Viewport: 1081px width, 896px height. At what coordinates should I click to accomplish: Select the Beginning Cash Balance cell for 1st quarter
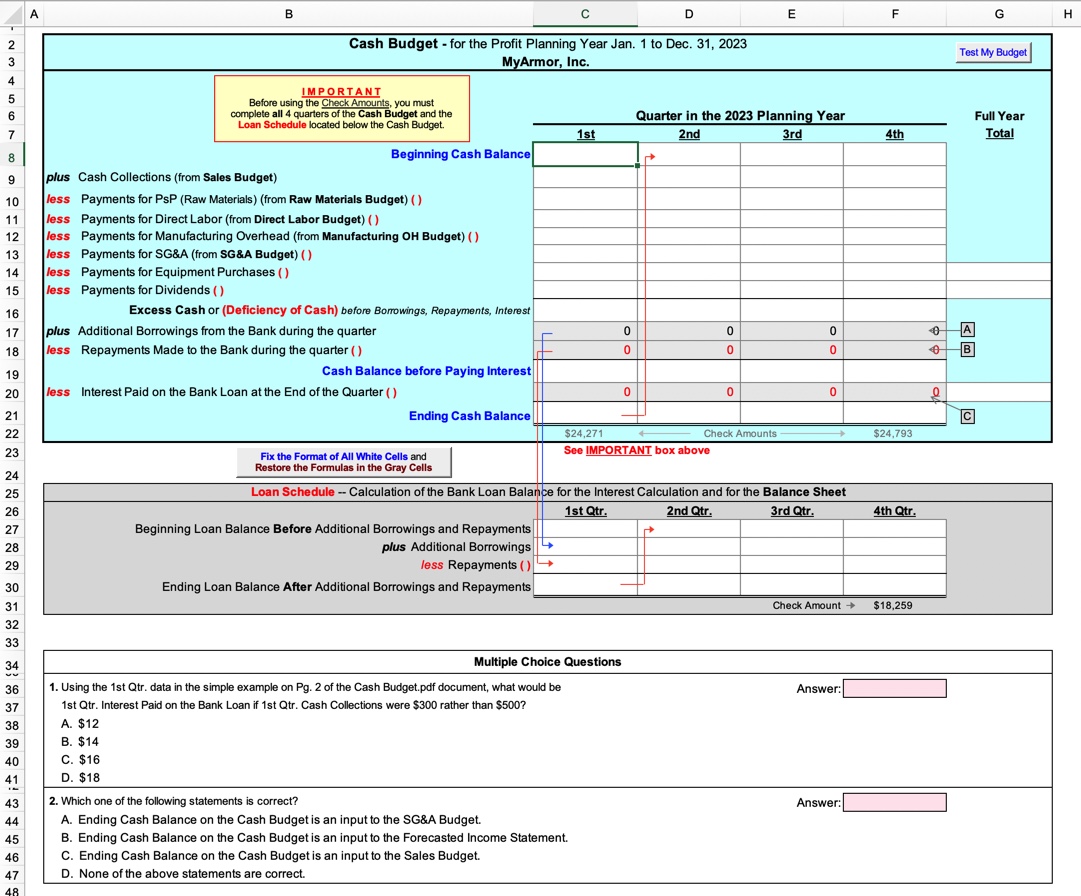point(585,154)
